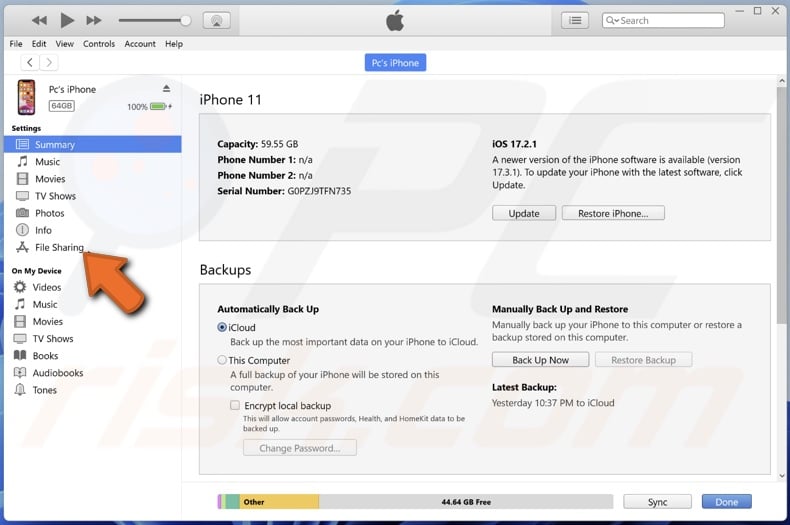Click the play button
Image resolution: width=790 pixels, height=525 pixels.
click(x=67, y=20)
